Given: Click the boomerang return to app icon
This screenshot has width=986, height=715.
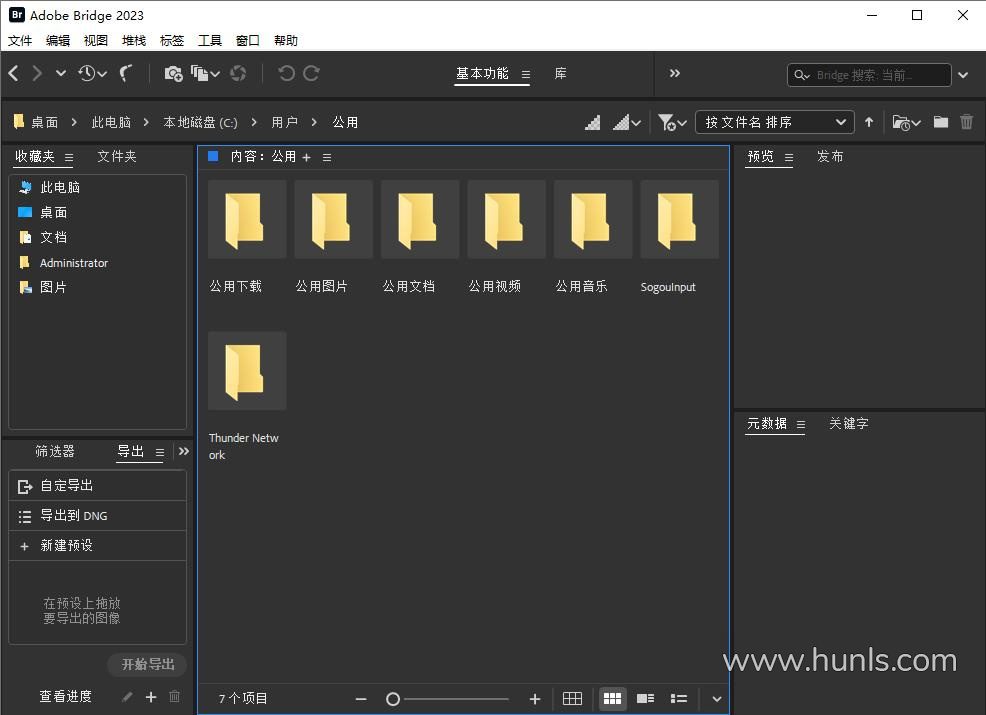Looking at the screenshot, I should pos(127,73).
